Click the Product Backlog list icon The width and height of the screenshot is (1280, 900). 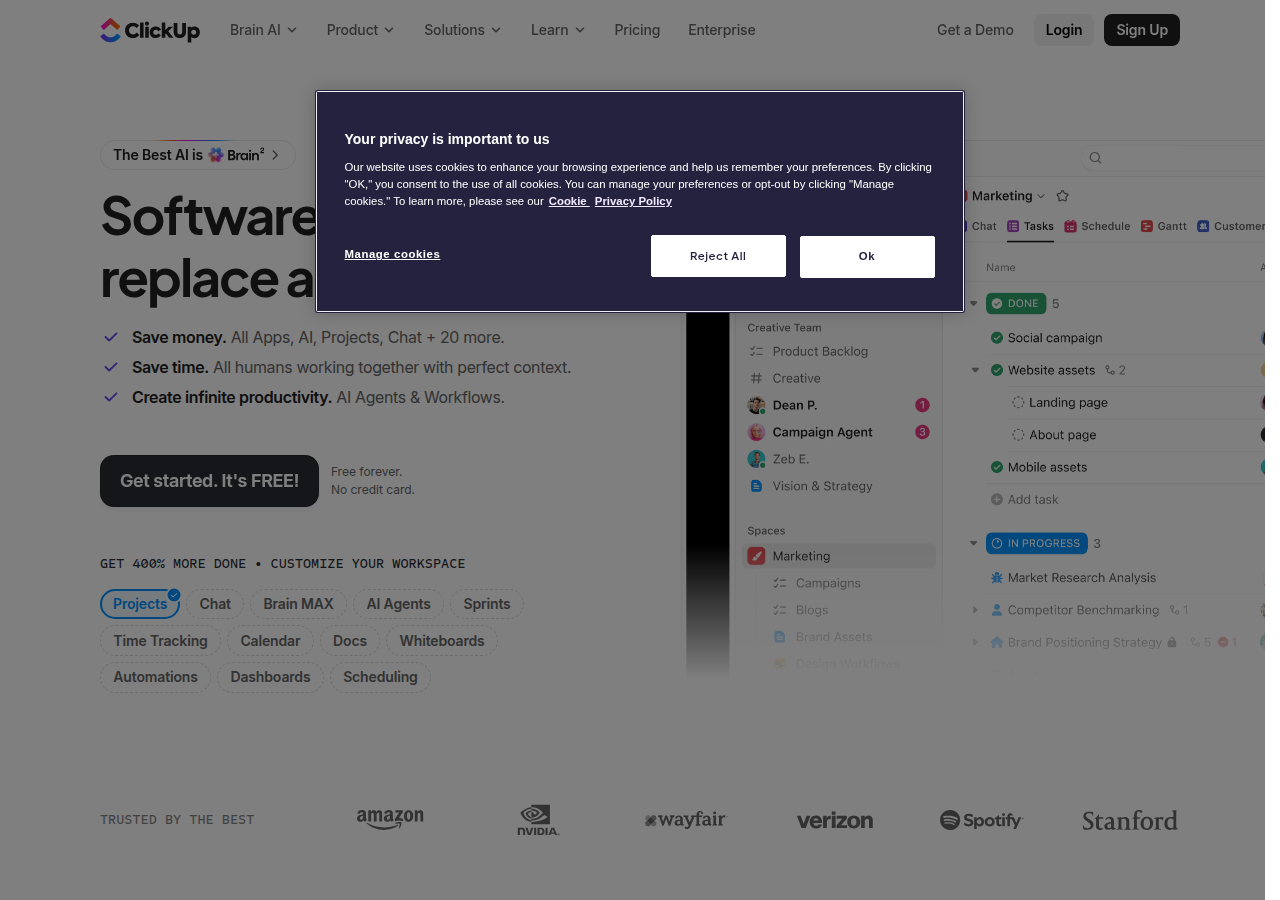756,351
